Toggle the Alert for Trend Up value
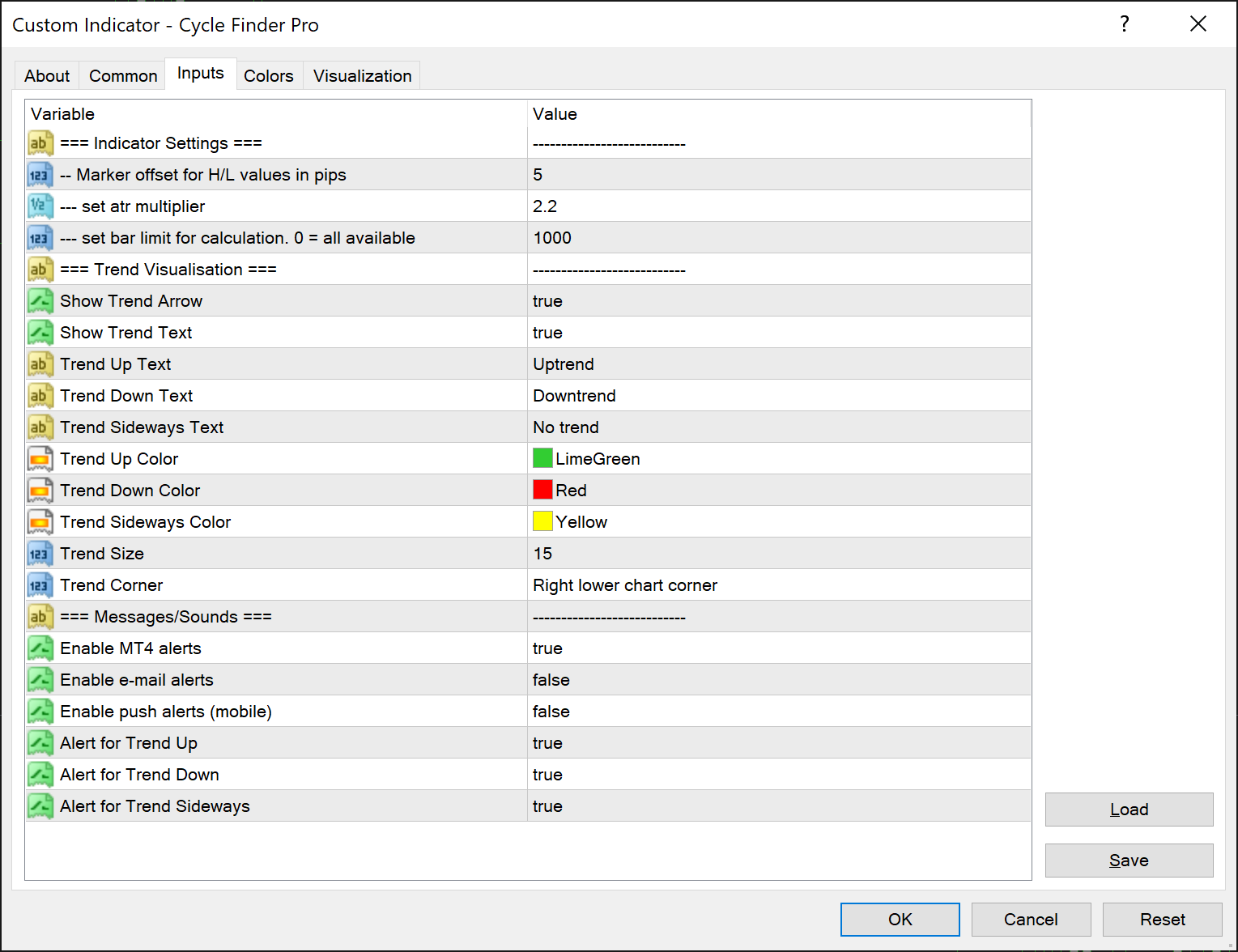The height and width of the screenshot is (952, 1238). (x=779, y=743)
